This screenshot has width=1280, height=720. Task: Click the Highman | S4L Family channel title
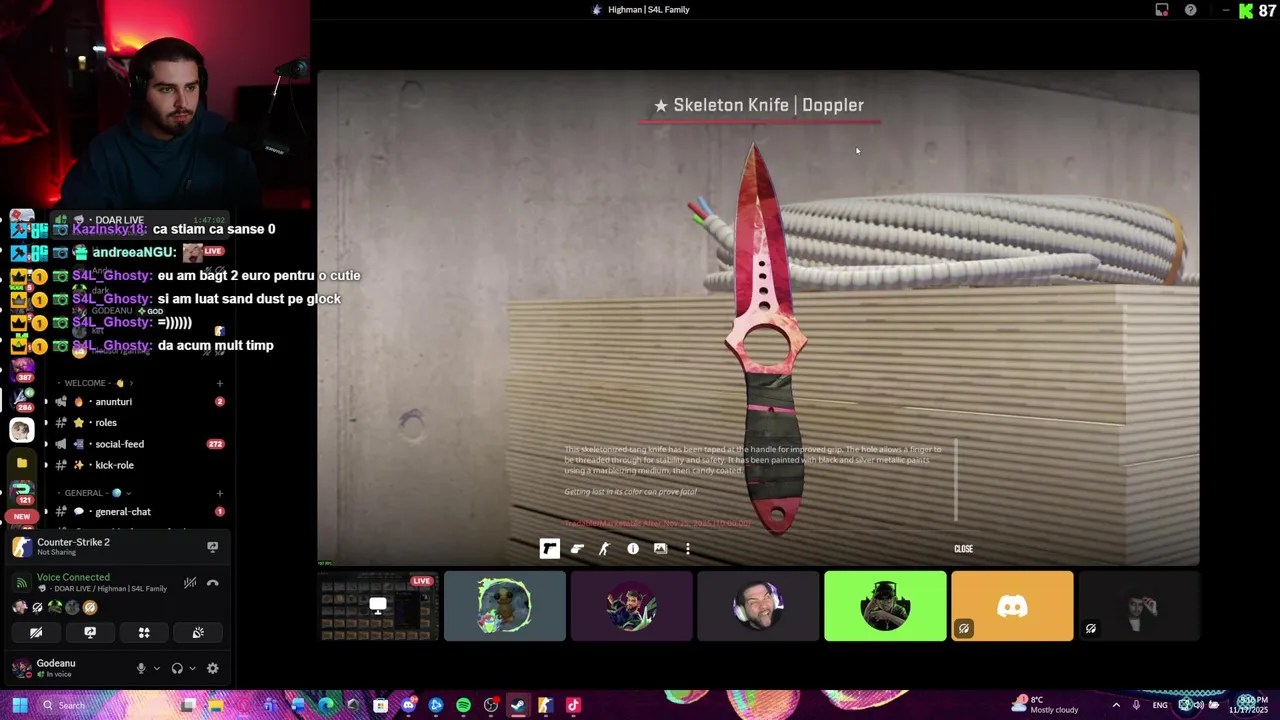pyautogui.click(x=648, y=10)
